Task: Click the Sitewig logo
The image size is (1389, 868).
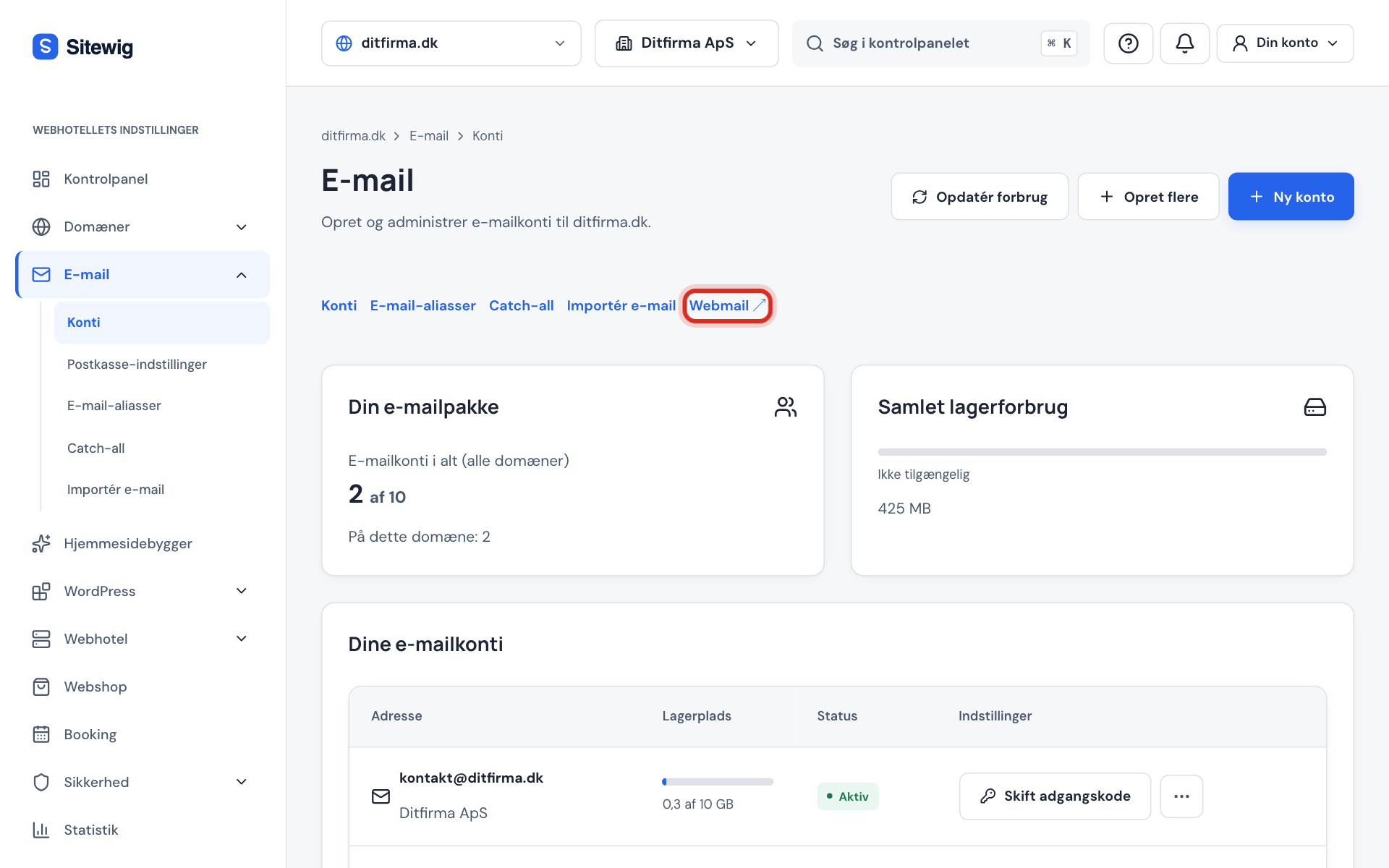Action: (x=82, y=47)
